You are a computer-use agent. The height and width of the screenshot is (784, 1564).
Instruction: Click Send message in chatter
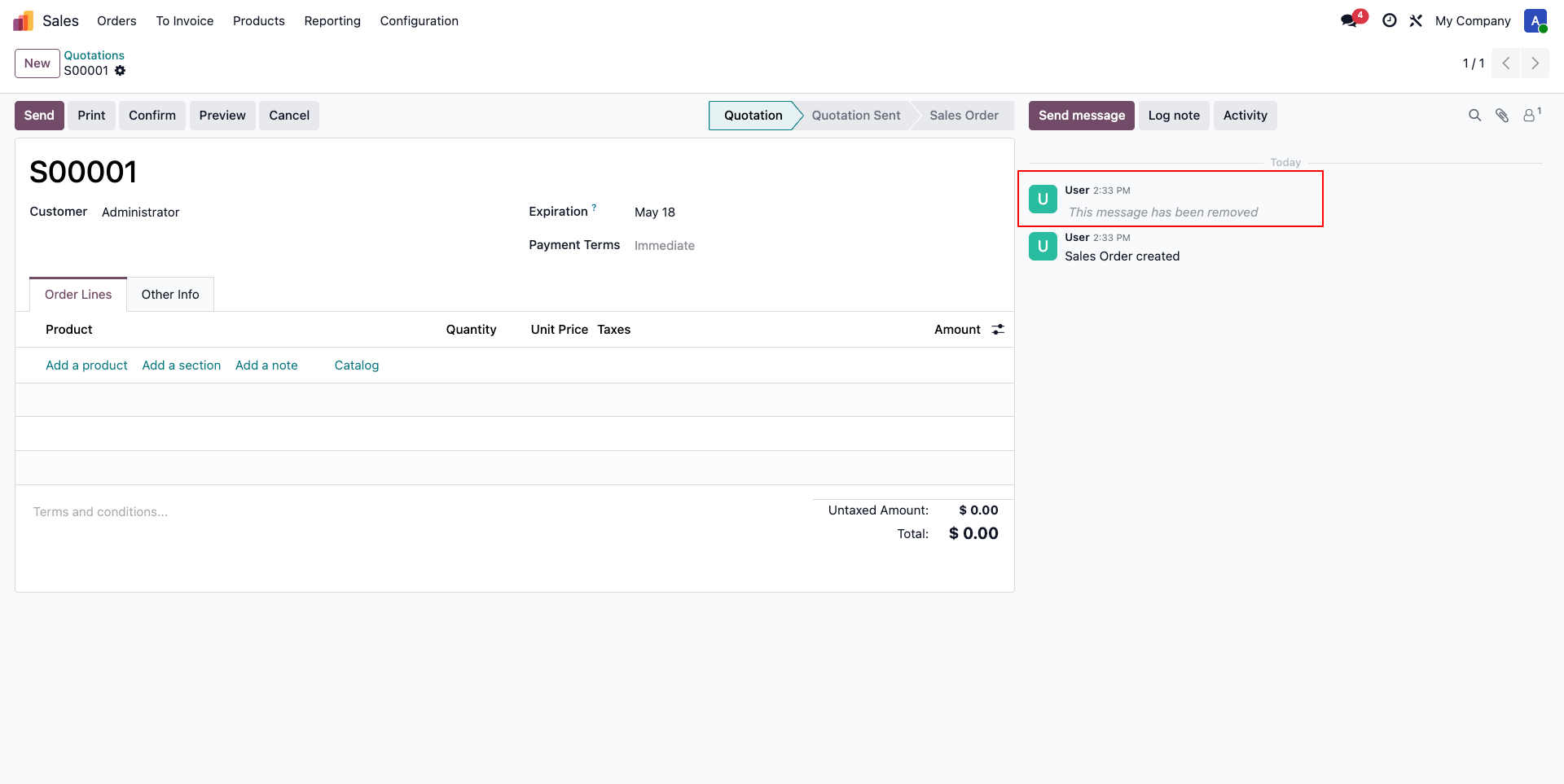coord(1082,116)
